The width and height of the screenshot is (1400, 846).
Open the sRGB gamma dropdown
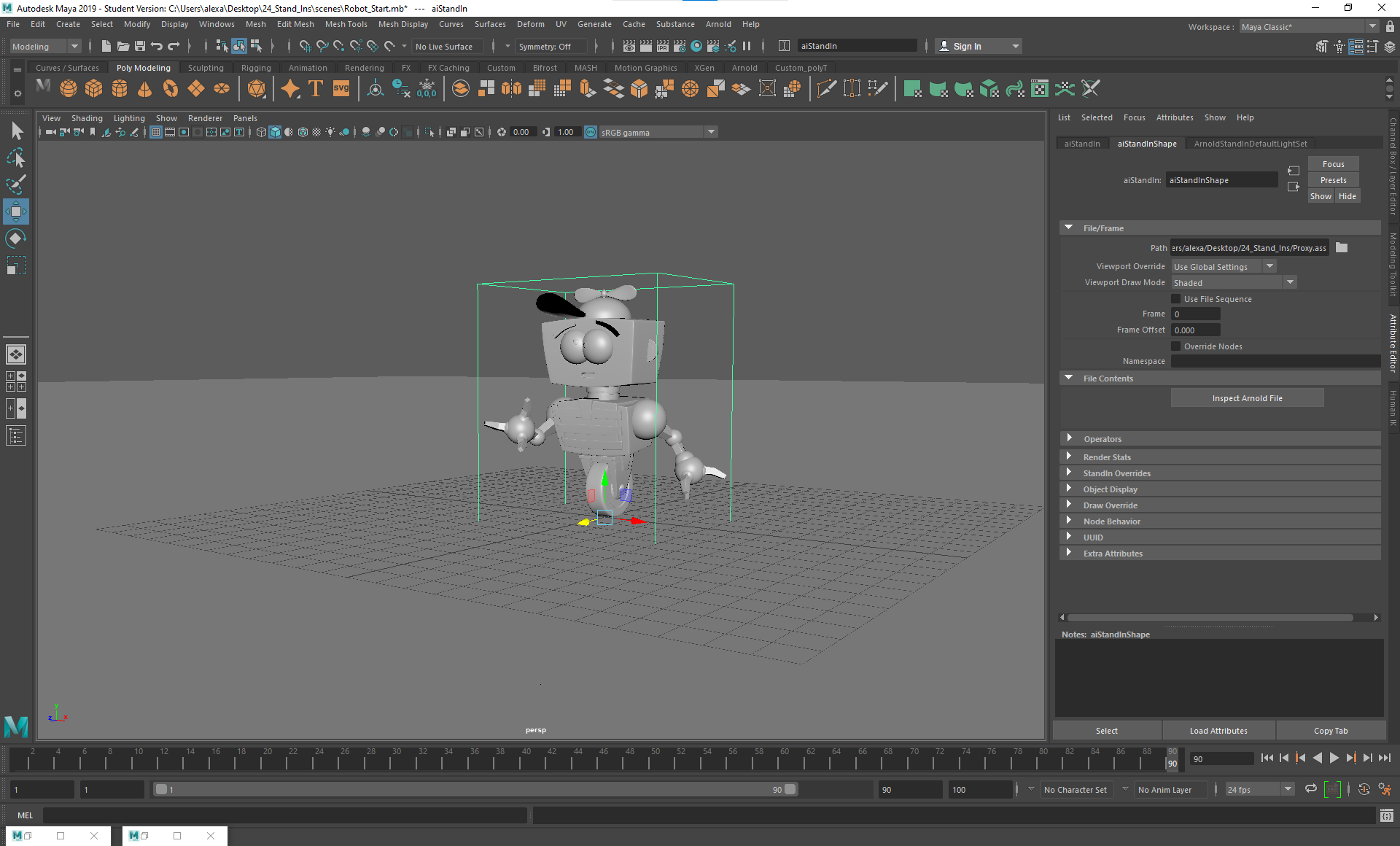pyautogui.click(x=711, y=132)
